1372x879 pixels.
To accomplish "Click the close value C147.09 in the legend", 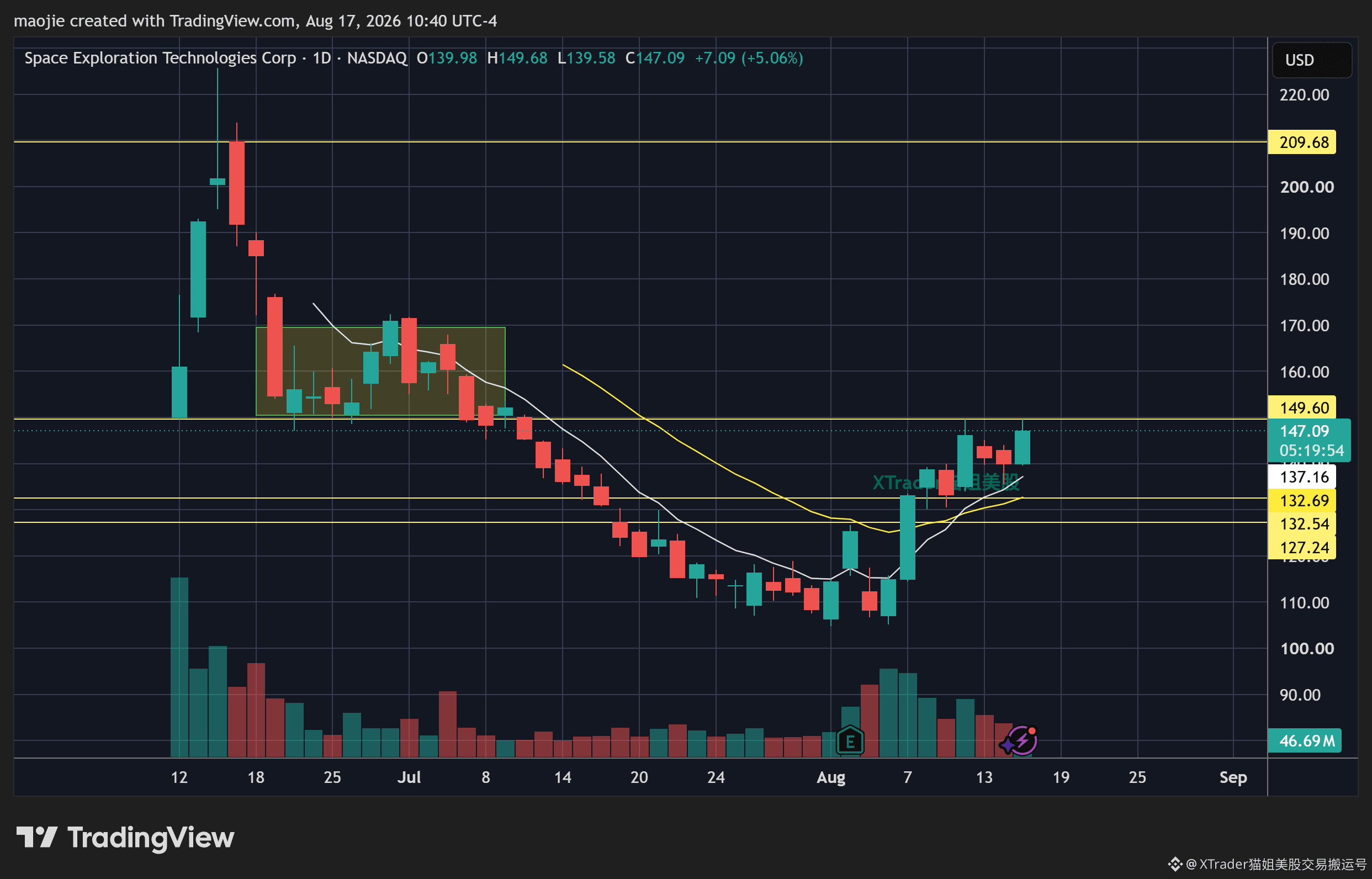I will pyautogui.click(x=655, y=58).
